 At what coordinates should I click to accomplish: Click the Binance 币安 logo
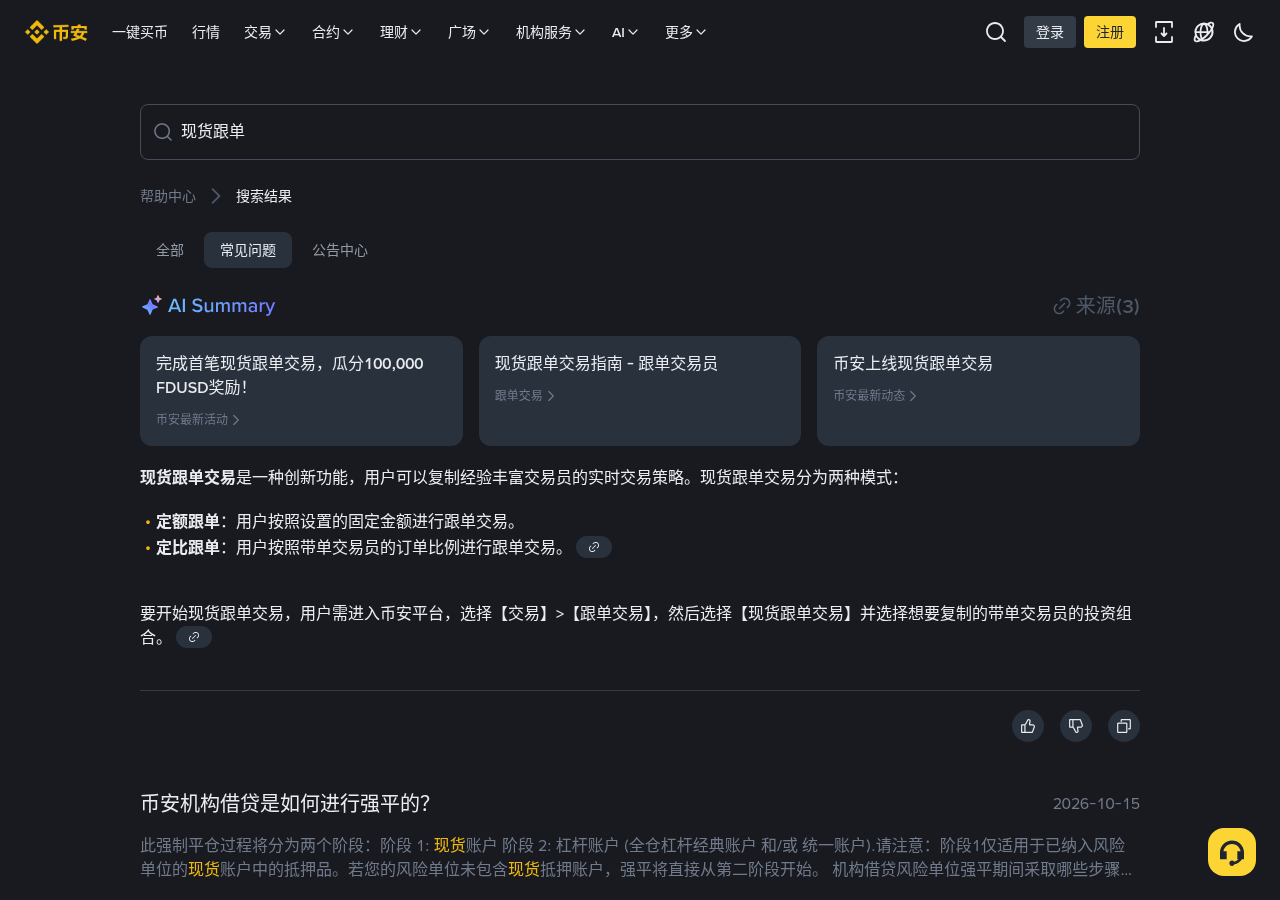(56, 32)
